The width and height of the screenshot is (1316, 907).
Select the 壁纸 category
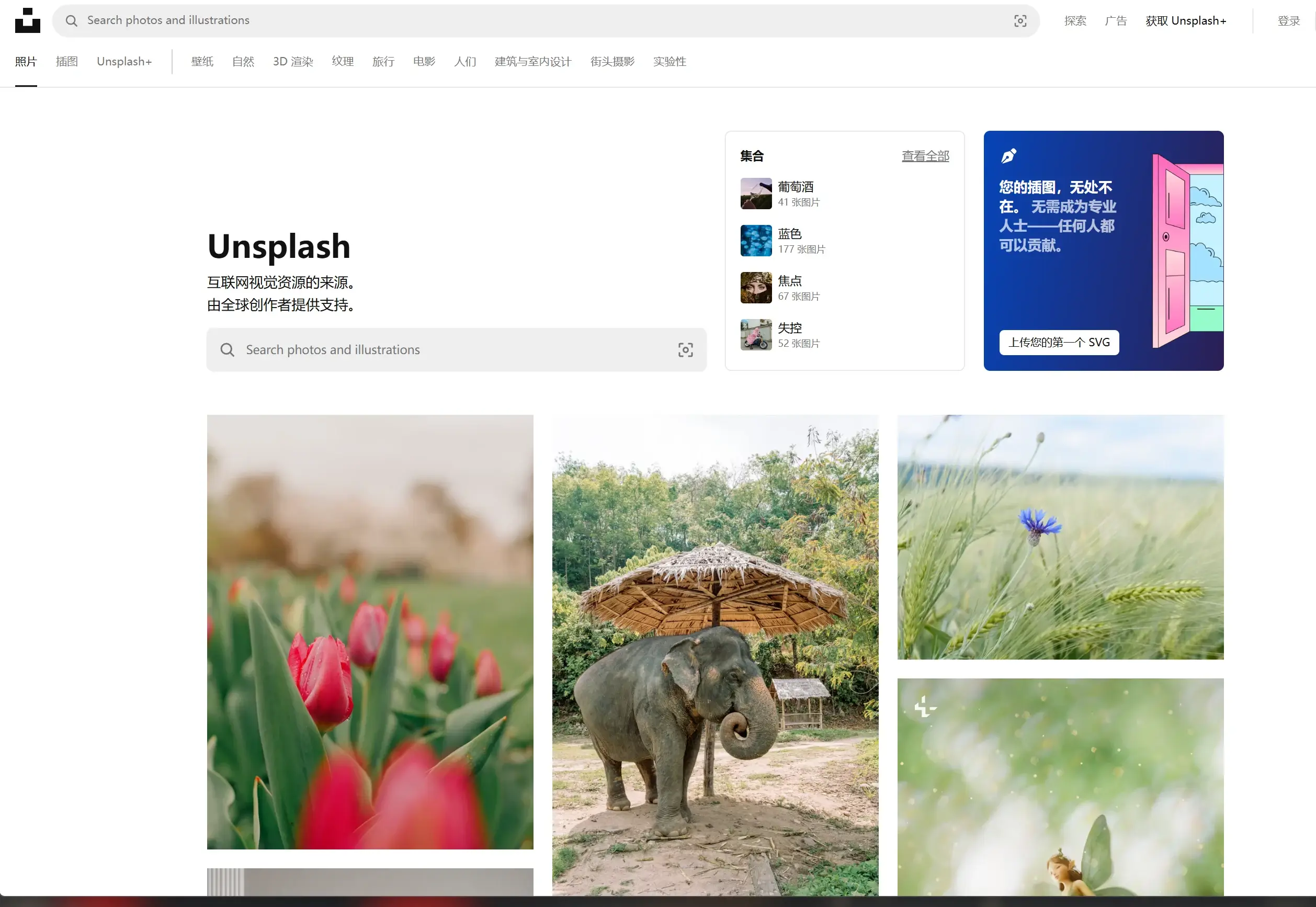pos(202,61)
